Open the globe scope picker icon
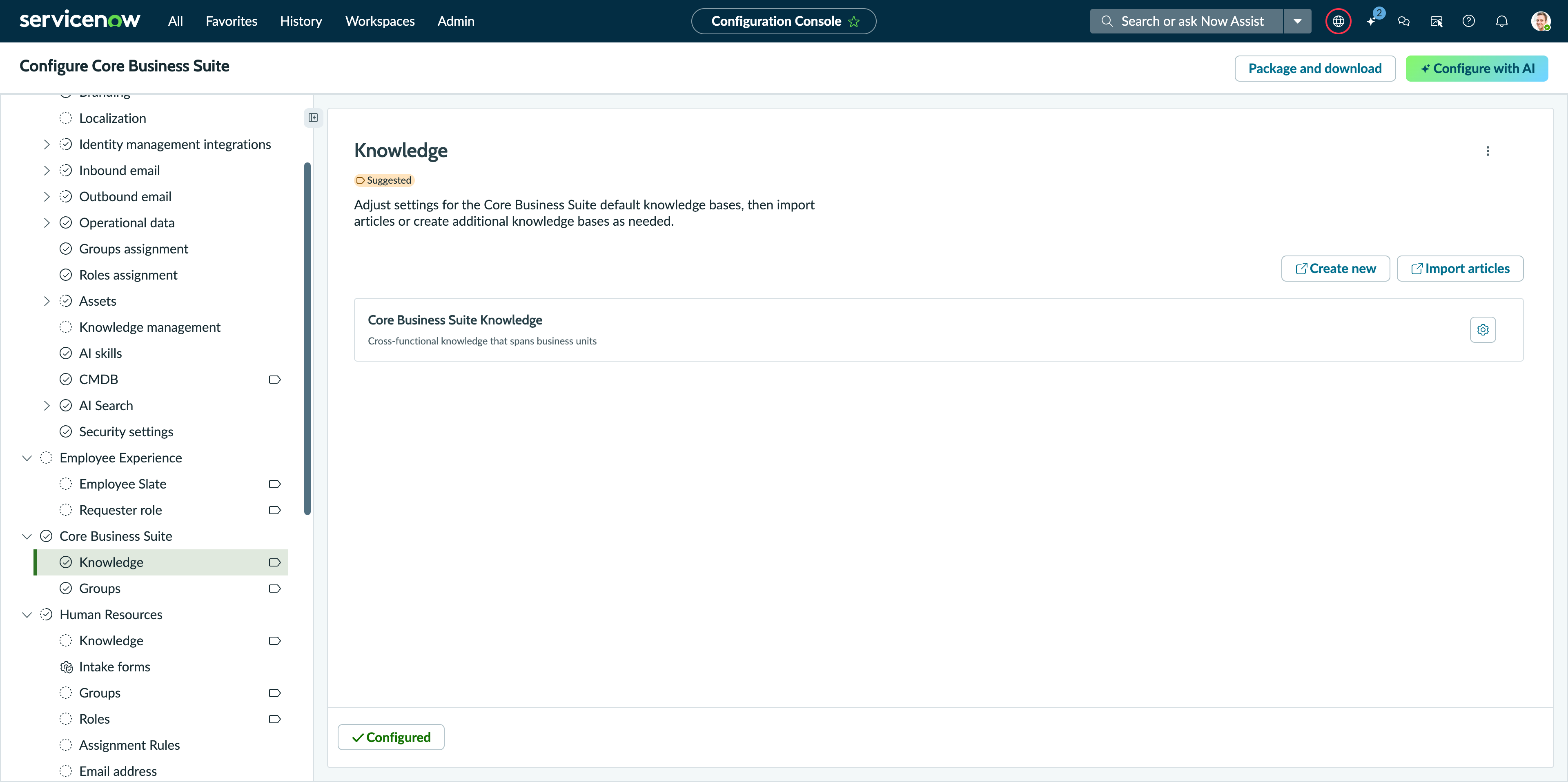The image size is (1568, 782). point(1338,21)
